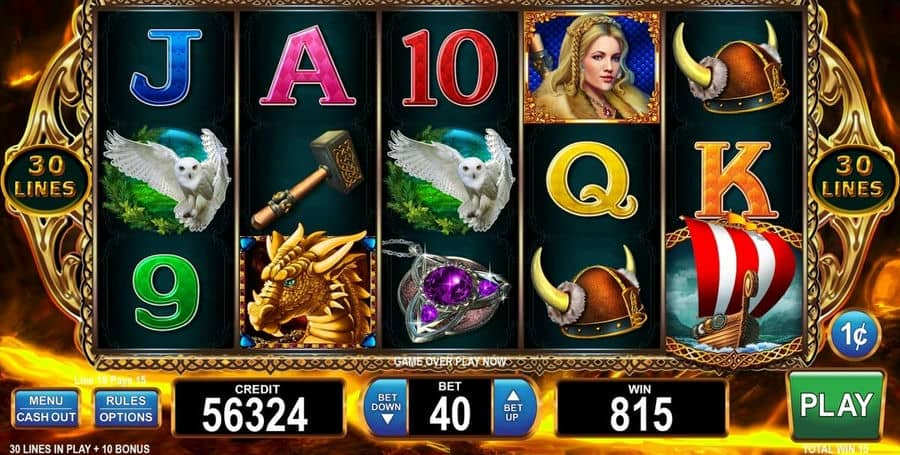Open Rules Options
The image size is (900, 455).
126,409
